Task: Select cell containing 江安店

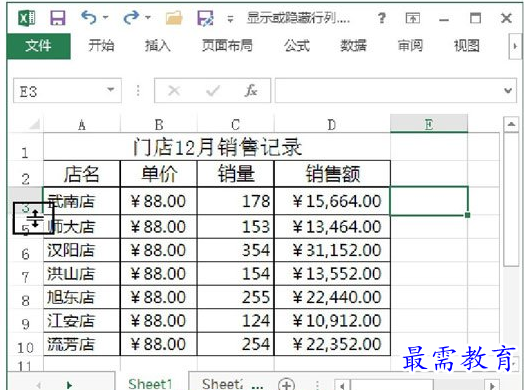Action: point(82,320)
